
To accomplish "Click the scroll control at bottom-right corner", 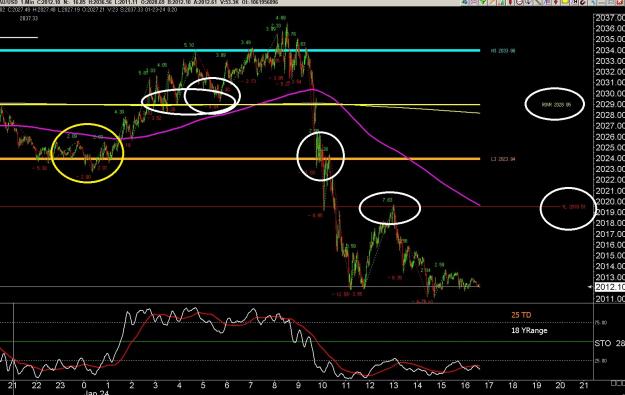I will click(618, 383).
